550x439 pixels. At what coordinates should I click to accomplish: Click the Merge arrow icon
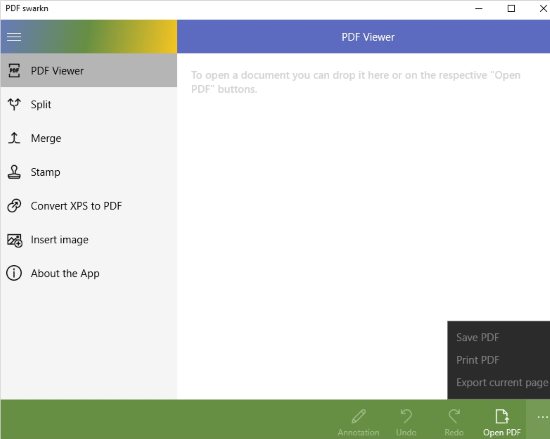coord(14,138)
